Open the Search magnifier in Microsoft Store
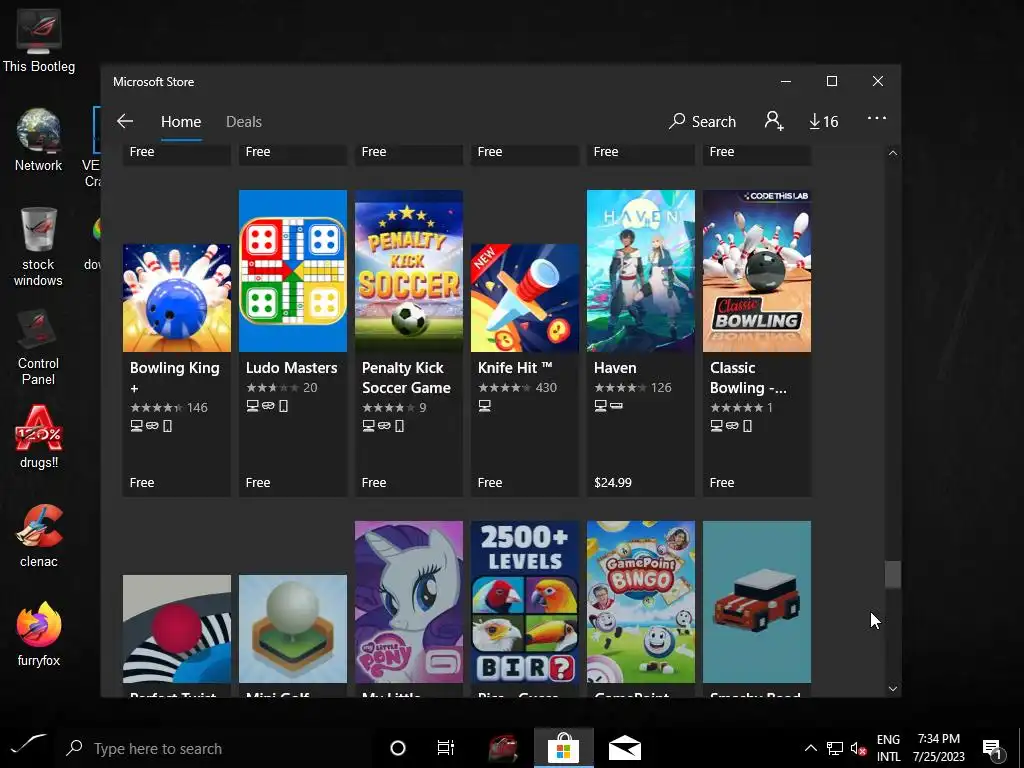This screenshot has height=768, width=1024. [x=702, y=121]
